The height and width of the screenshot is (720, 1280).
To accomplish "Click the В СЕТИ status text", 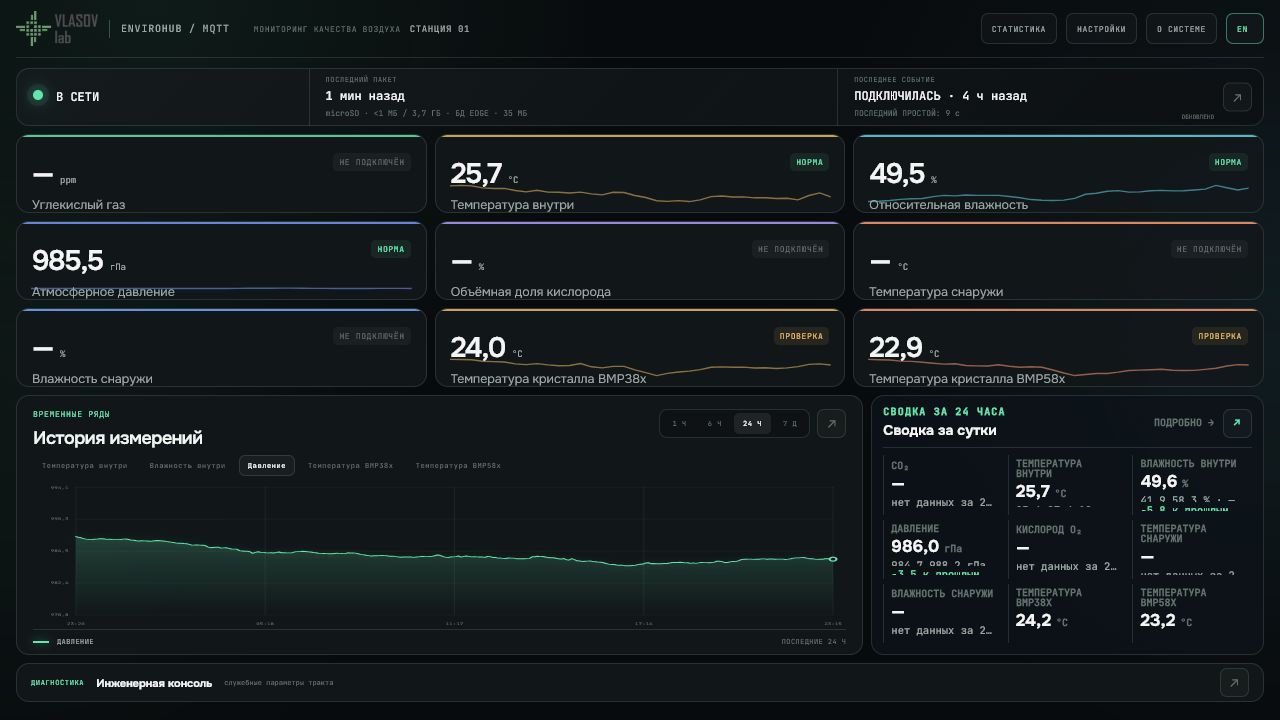I will pyautogui.click(x=78, y=97).
